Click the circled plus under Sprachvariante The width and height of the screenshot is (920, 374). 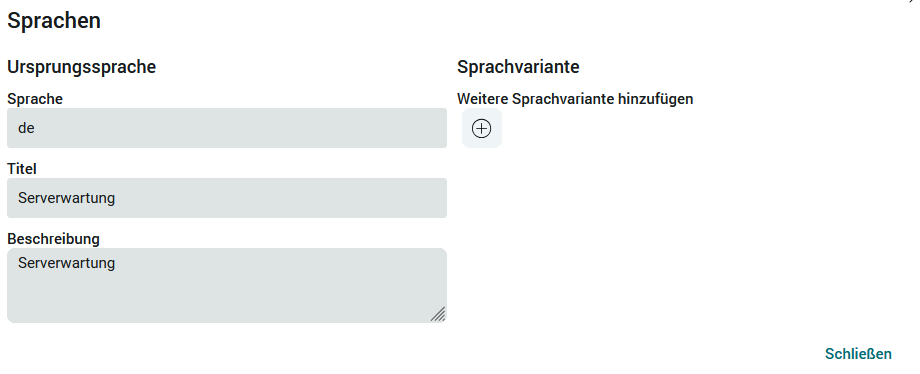[482, 128]
